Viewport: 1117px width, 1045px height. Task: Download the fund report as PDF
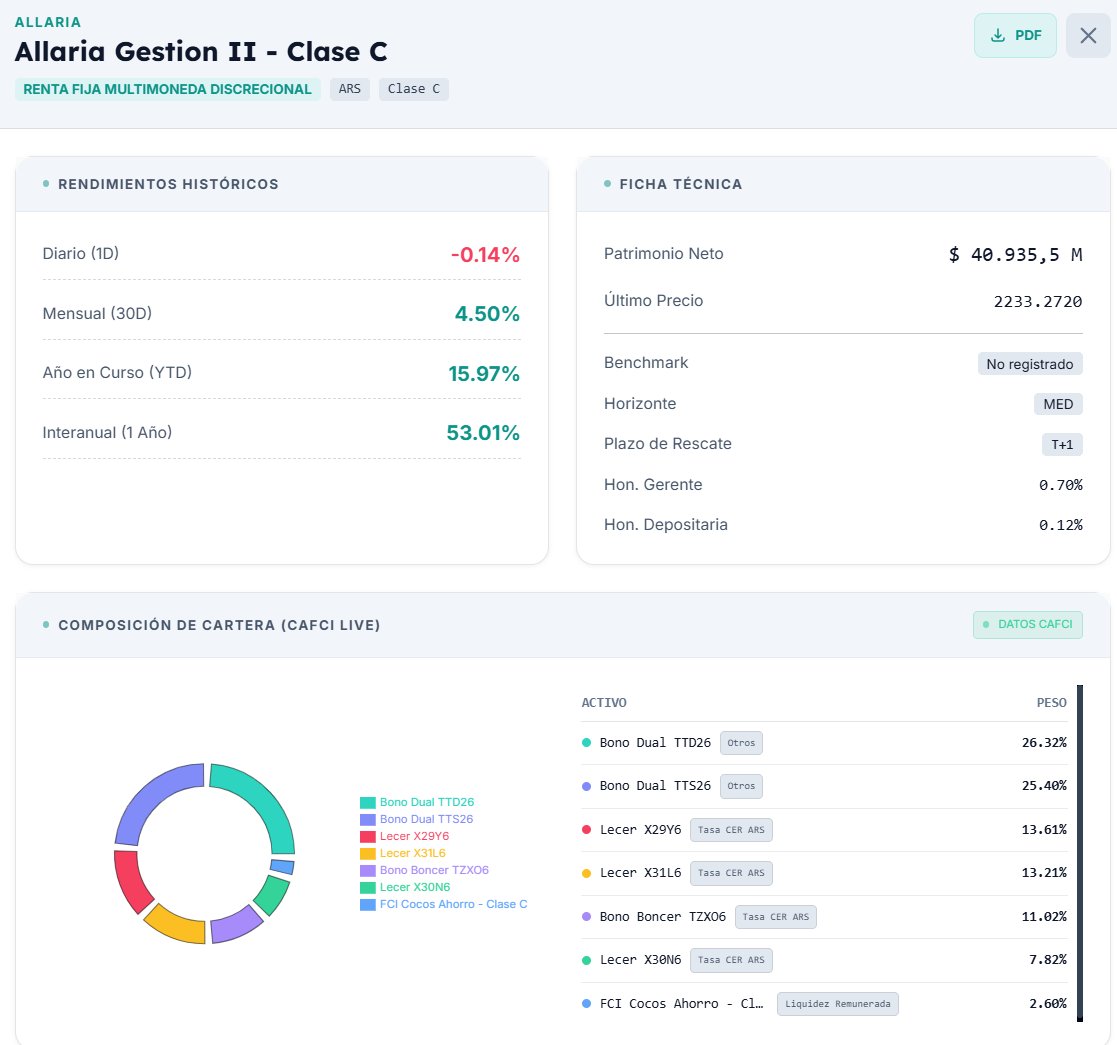(1015, 36)
